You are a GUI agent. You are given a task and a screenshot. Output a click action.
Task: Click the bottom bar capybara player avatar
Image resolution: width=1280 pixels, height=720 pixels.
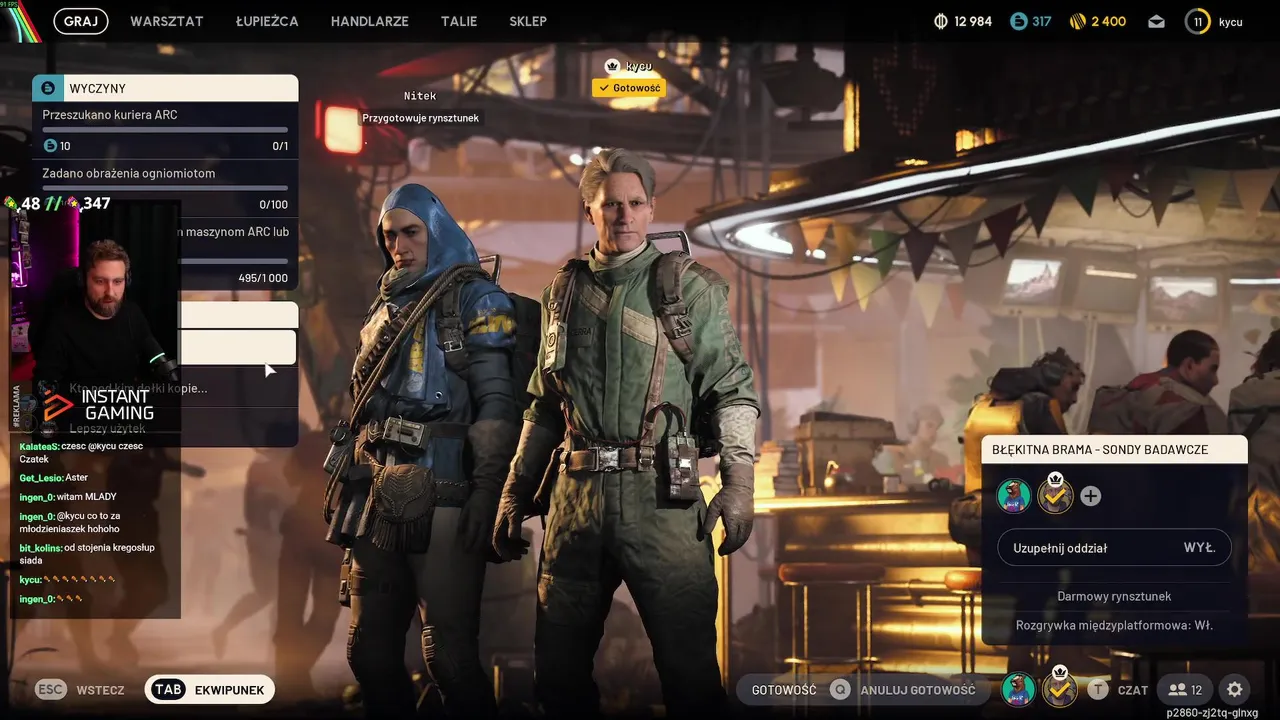point(1018,689)
